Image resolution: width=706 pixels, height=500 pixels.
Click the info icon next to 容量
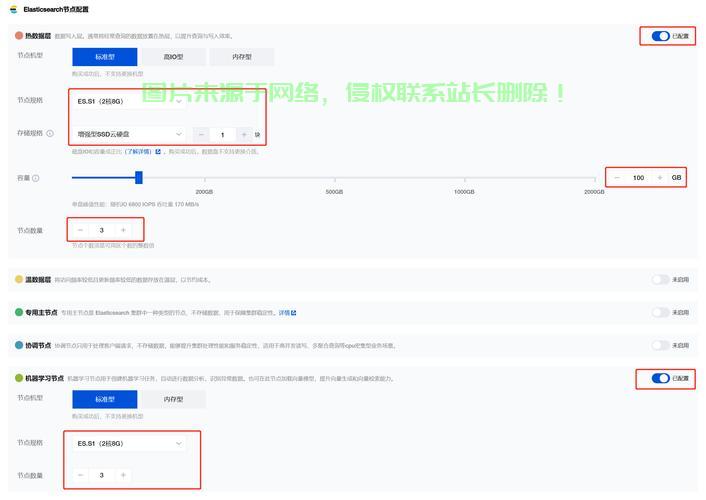[x=36, y=178]
